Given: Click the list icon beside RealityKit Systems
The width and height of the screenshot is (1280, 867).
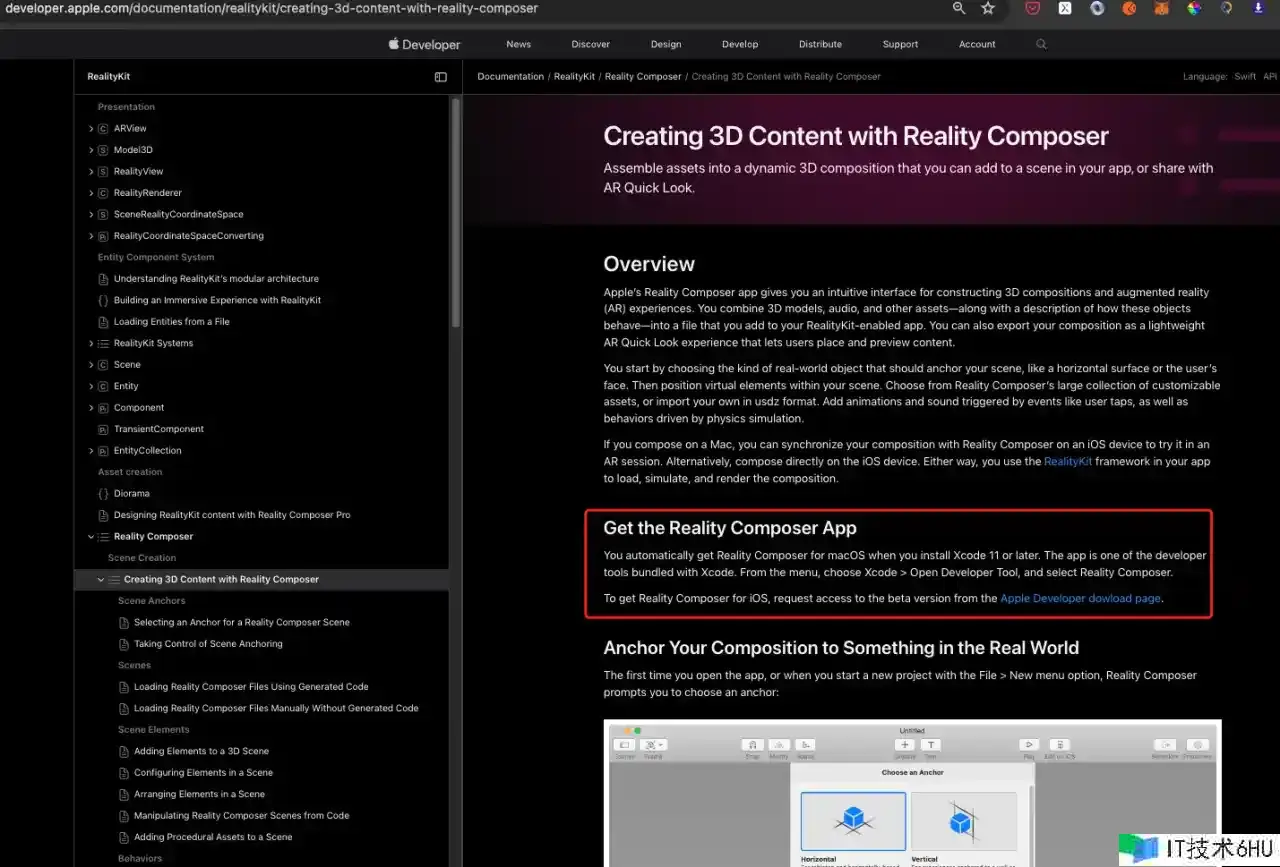Looking at the screenshot, I should (x=103, y=343).
